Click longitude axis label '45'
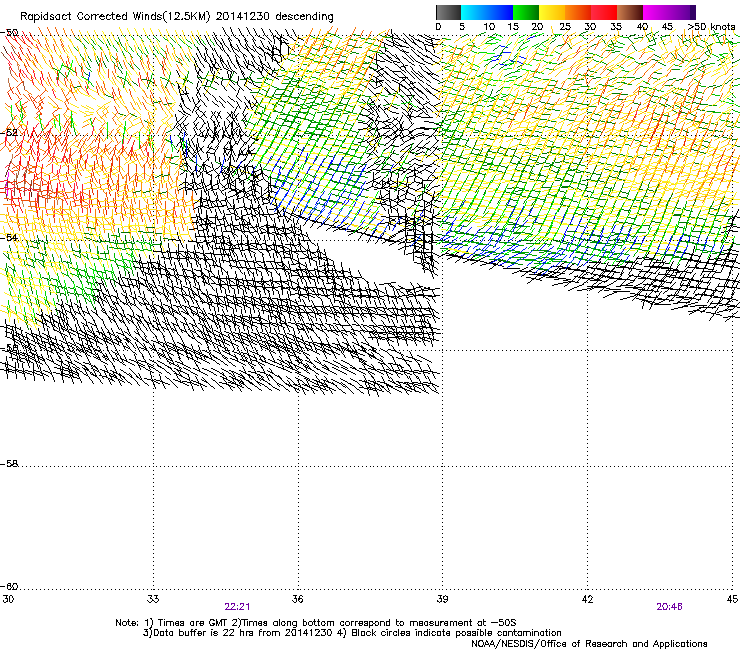 point(732,599)
